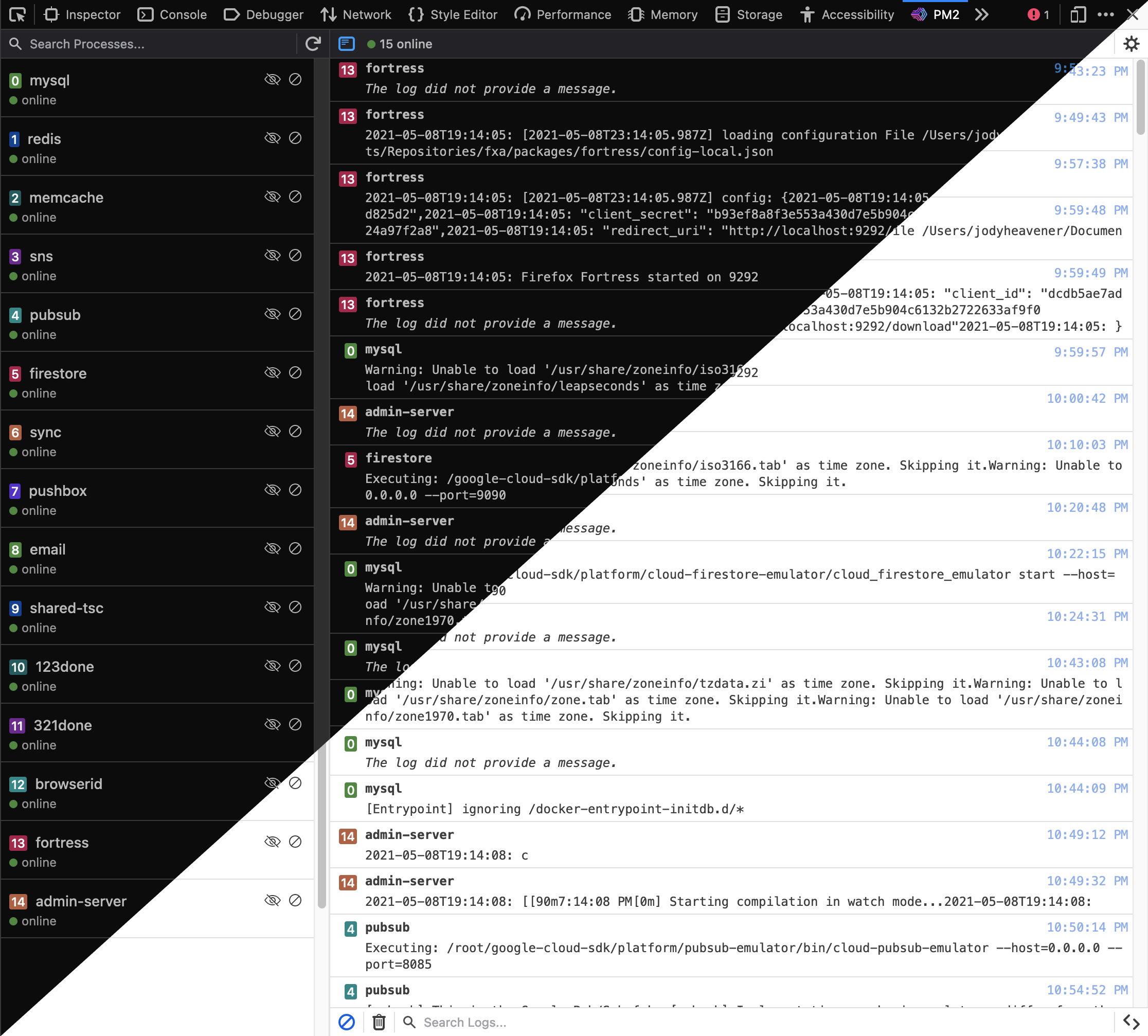The width and height of the screenshot is (1148, 1036).
Task: Open the Storage tab
Action: click(748, 14)
